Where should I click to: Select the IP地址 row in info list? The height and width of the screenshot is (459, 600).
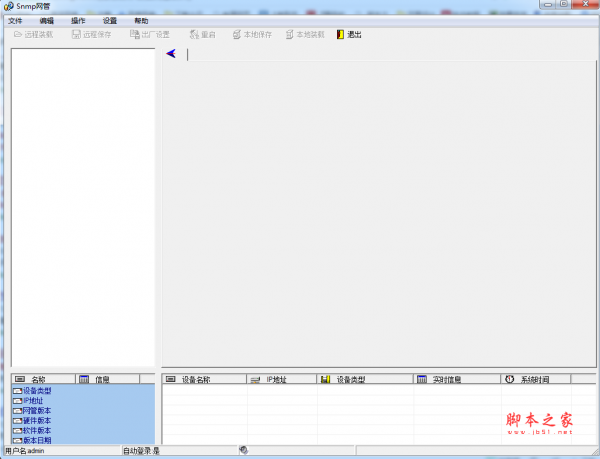(x=83, y=400)
